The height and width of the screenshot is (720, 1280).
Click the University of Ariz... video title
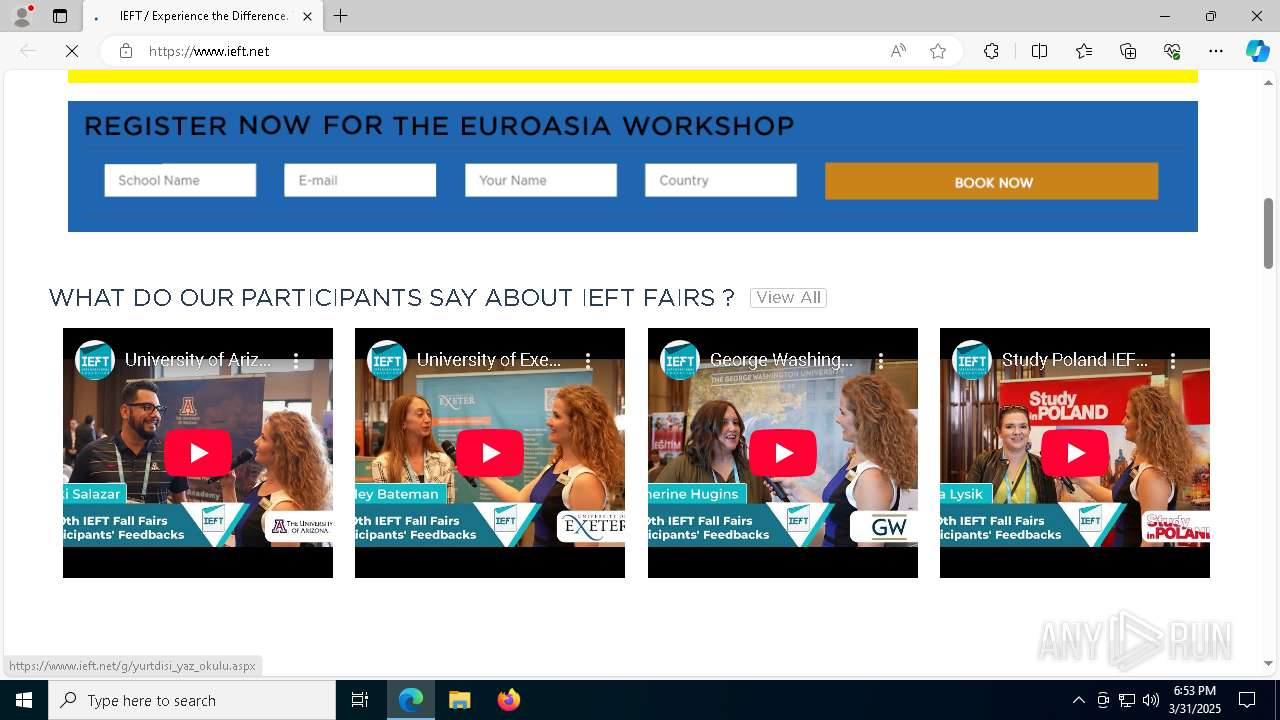tap(198, 360)
